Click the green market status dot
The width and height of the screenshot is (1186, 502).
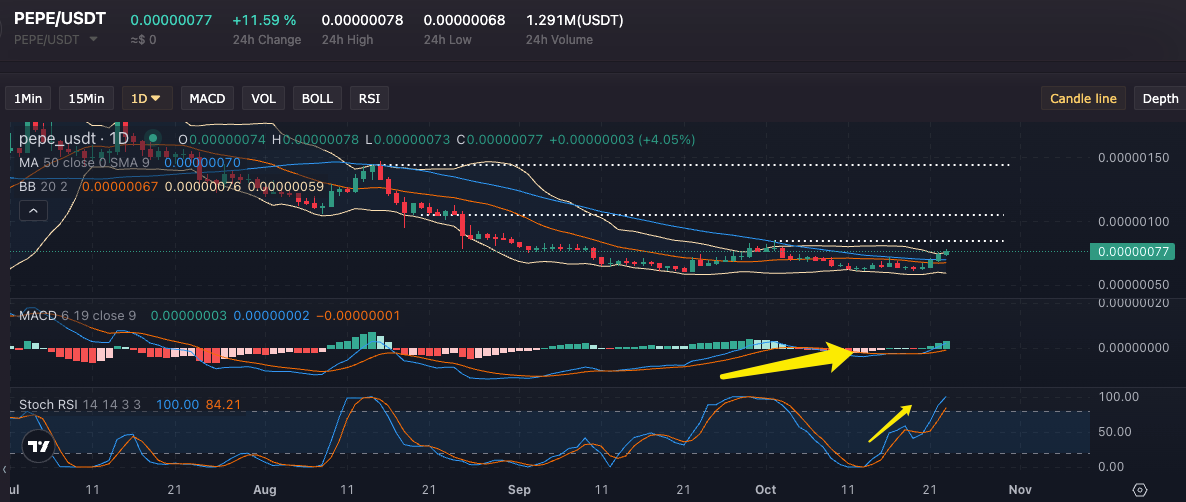152,138
